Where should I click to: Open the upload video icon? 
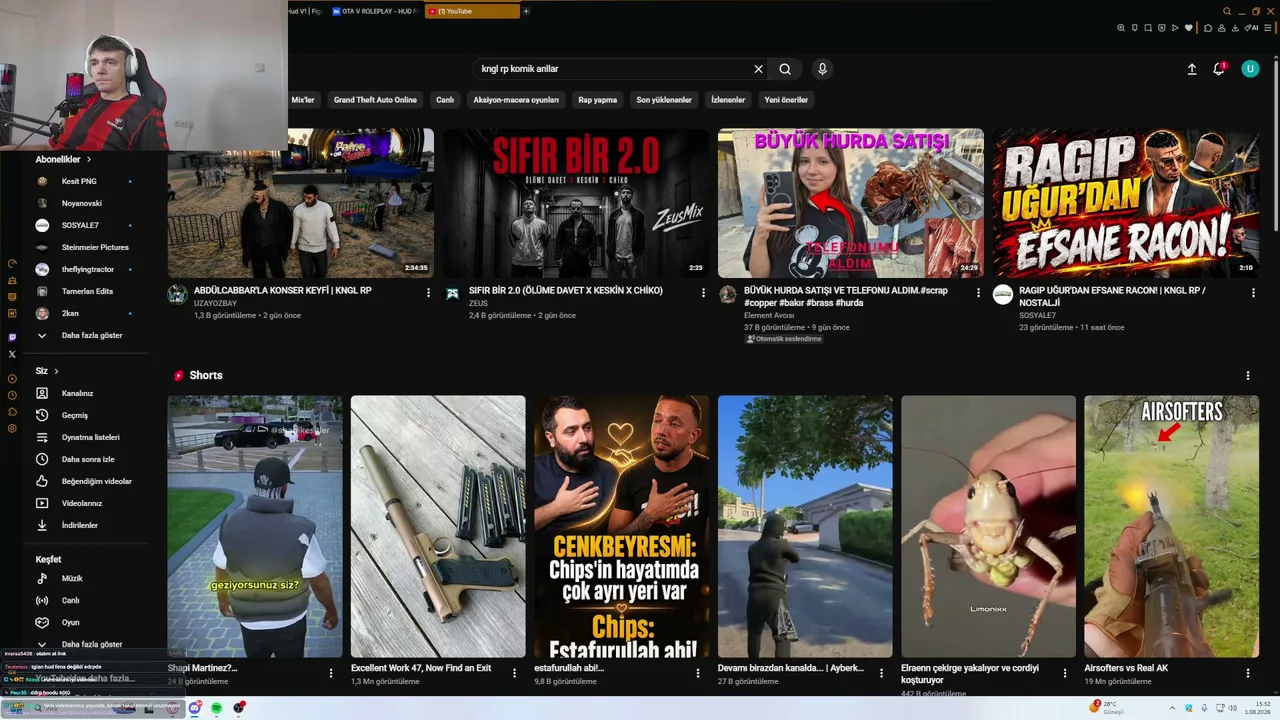click(x=1192, y=69)
